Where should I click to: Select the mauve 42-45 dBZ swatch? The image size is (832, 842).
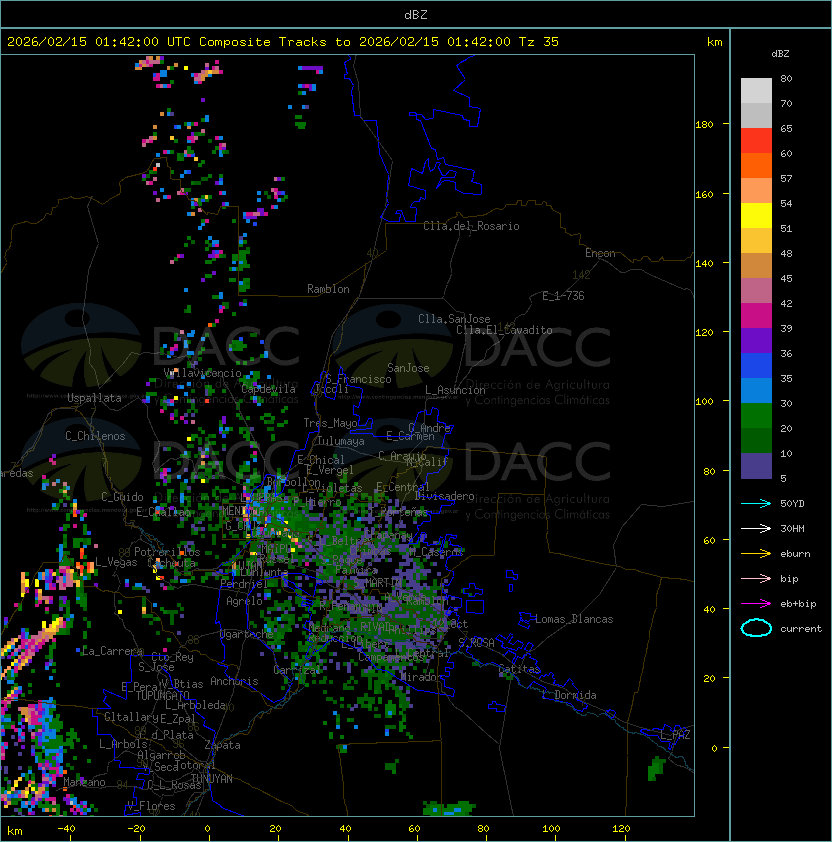[x=756, y=291]
